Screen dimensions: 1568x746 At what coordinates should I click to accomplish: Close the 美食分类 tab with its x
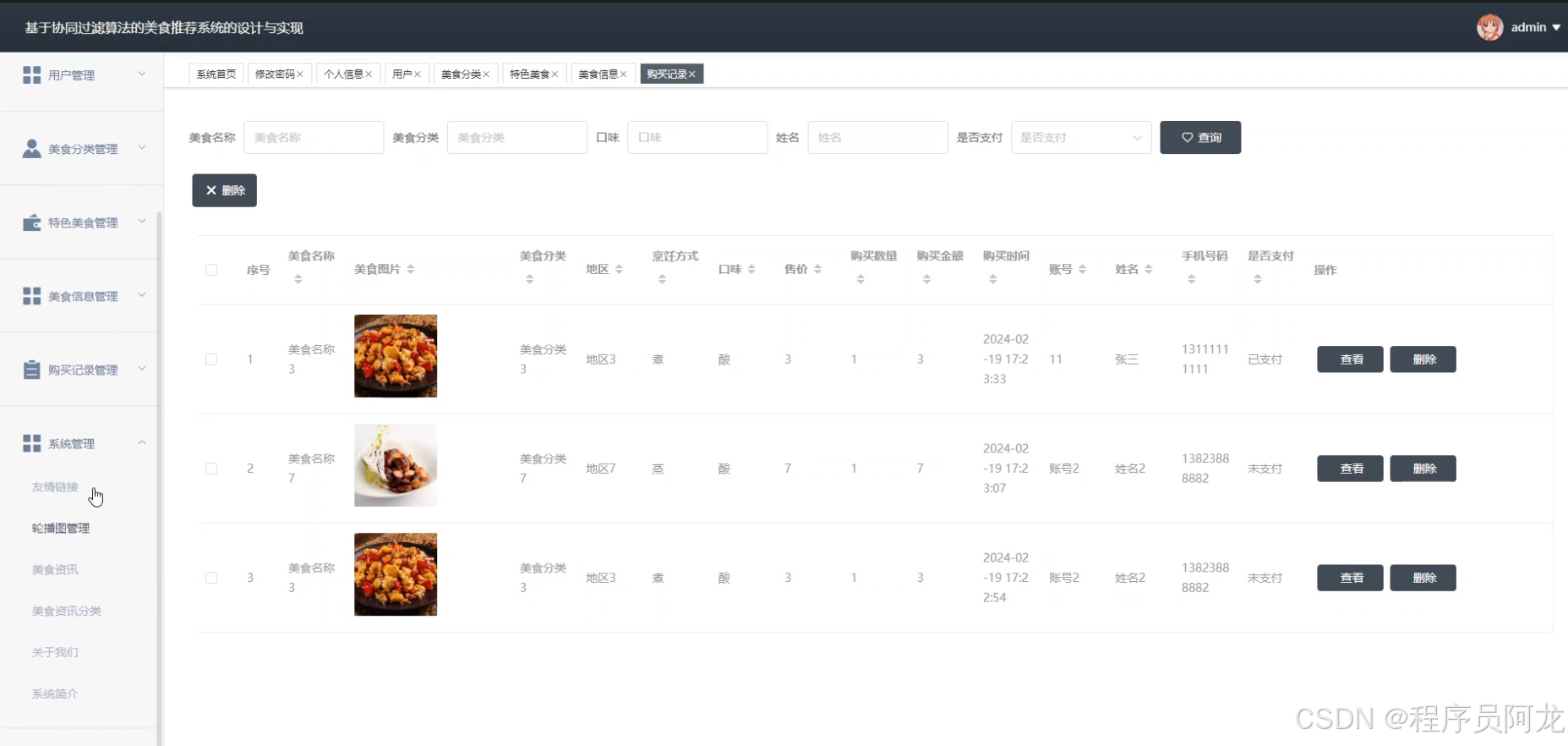(x=486, y=74)
